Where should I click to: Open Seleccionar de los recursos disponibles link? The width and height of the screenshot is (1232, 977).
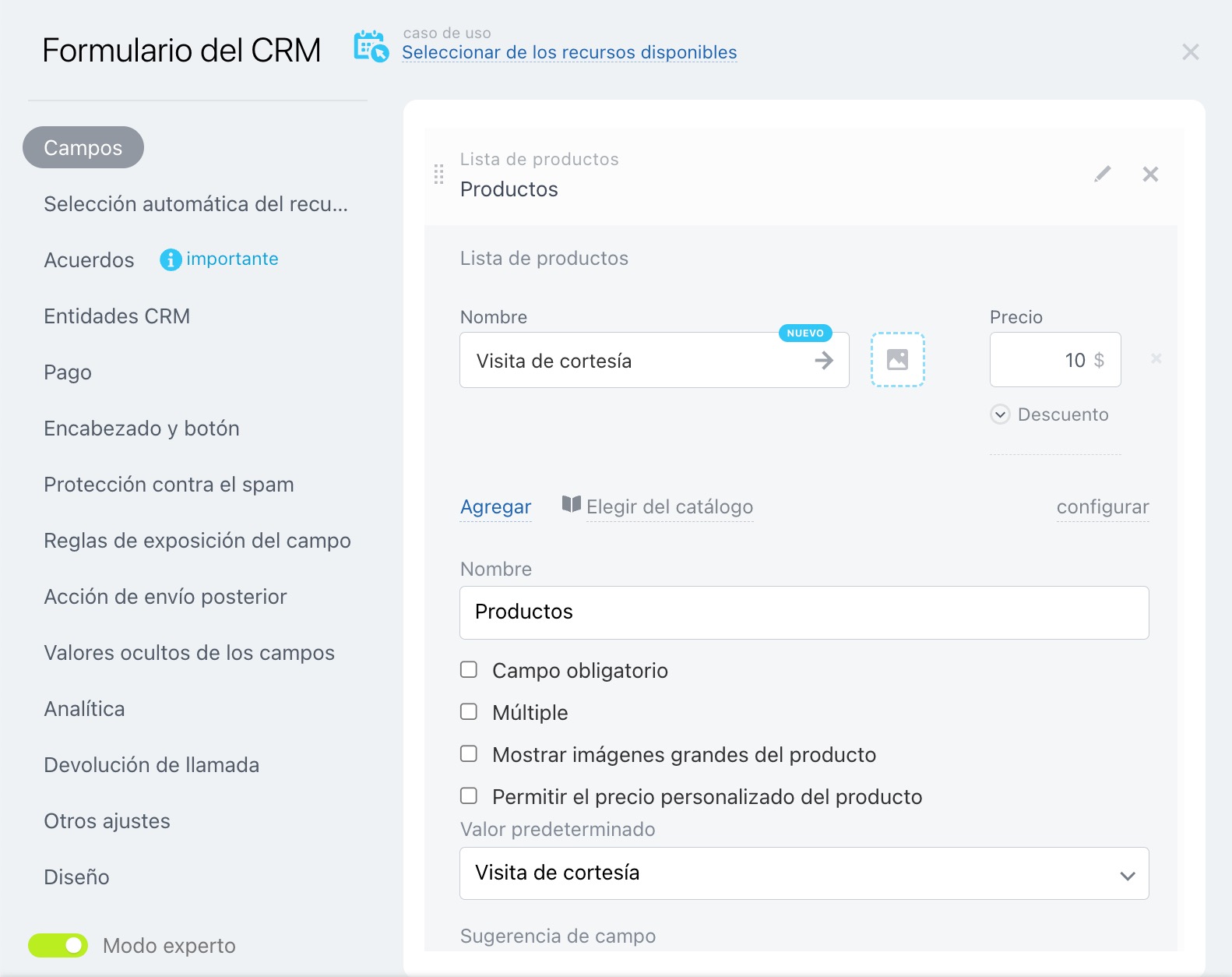[x=569, y=52]
